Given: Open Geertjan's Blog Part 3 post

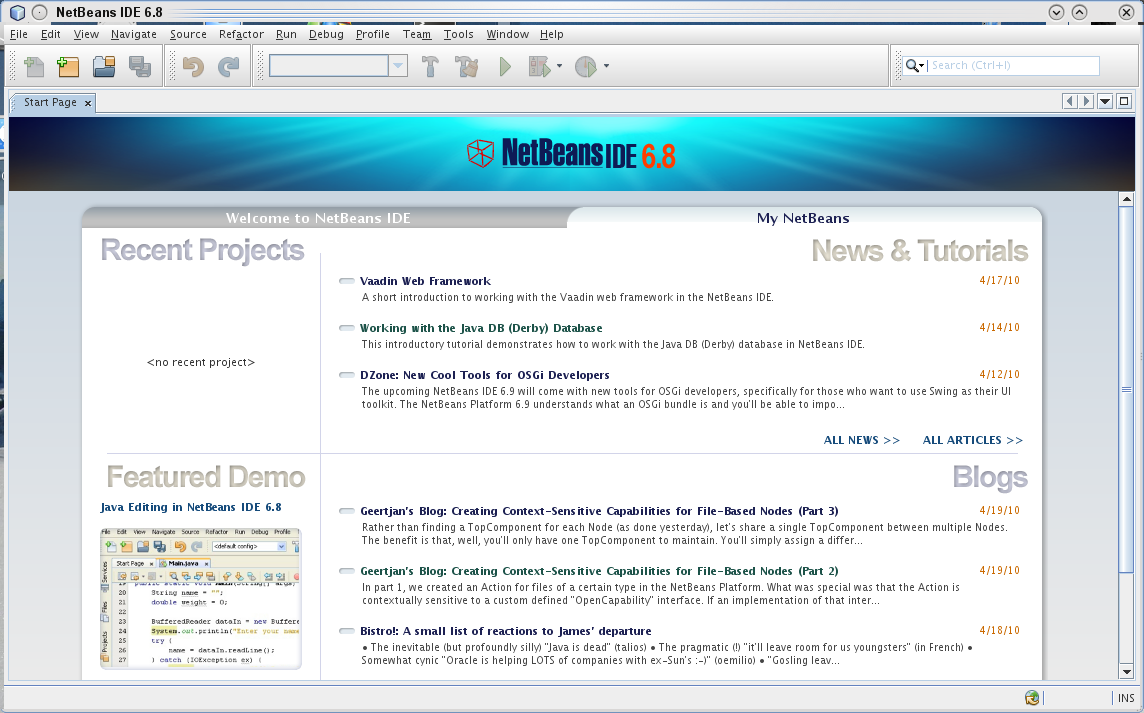Looking at the screenshot, I should click(599, 511).
